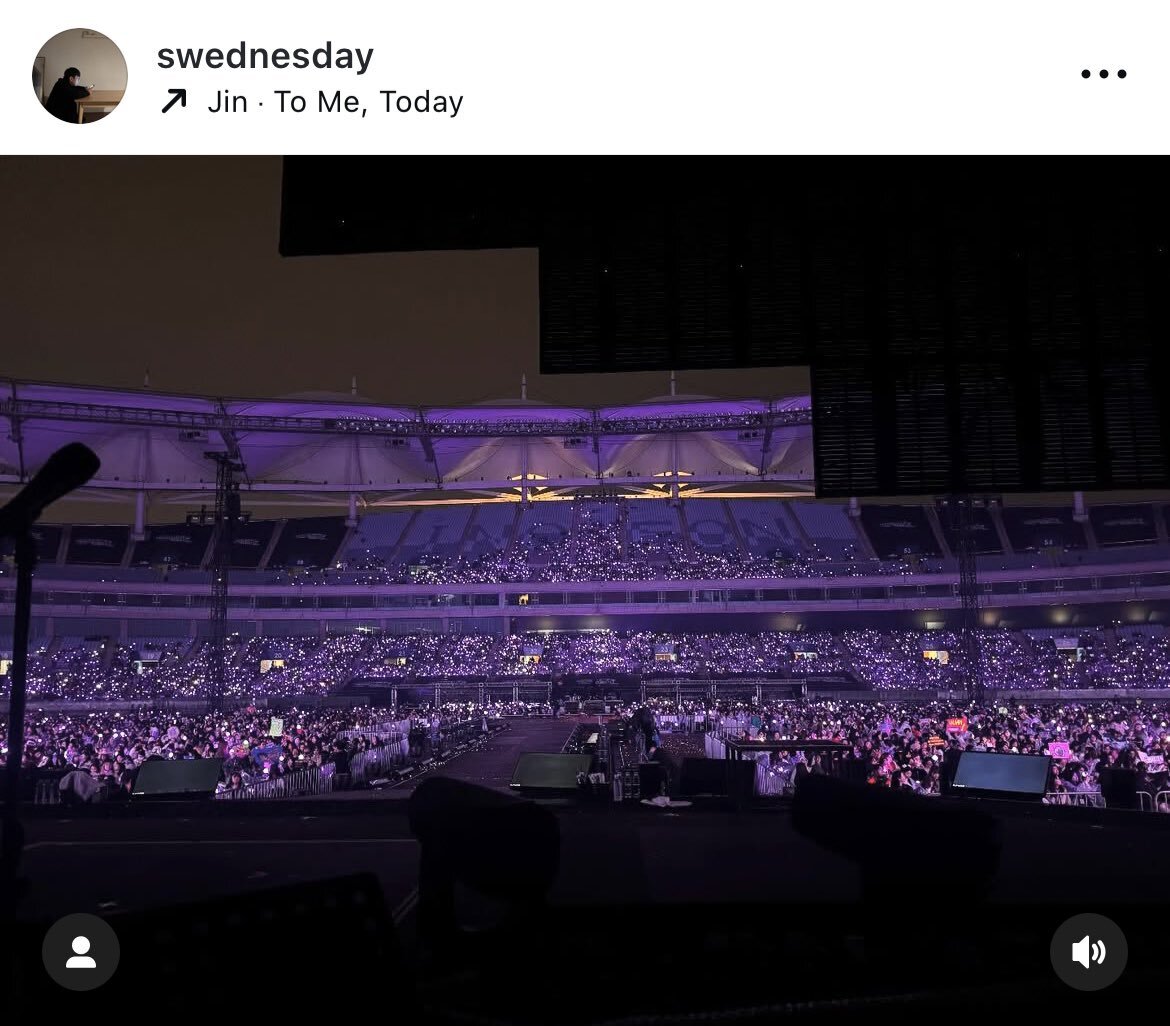
Task: Click the arrow icon beside Jin audio
Action: tap(174, 101)
